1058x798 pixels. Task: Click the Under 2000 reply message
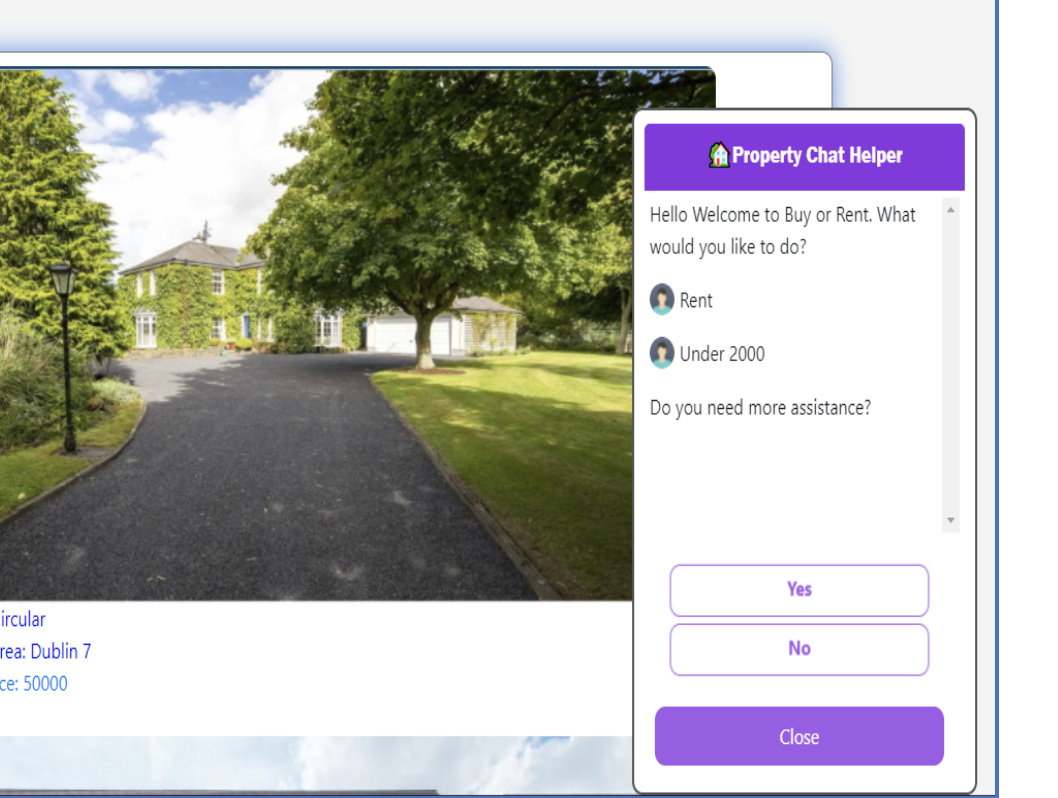pos(722,354)
